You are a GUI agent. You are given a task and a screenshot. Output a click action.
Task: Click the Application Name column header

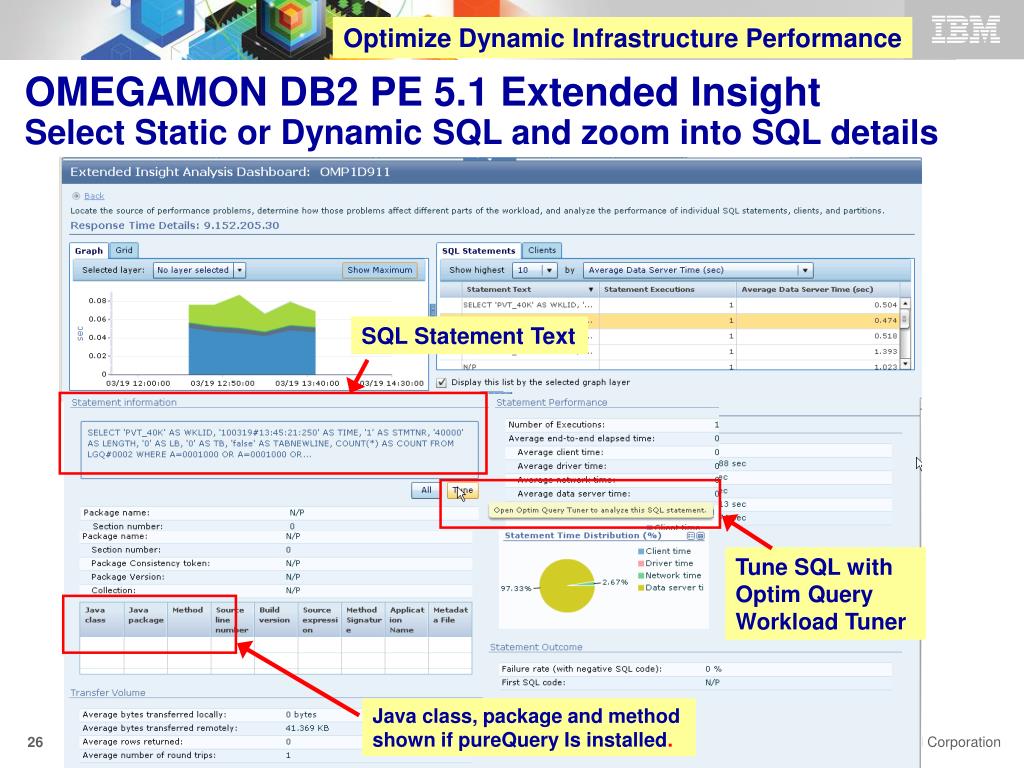point(406,620)
